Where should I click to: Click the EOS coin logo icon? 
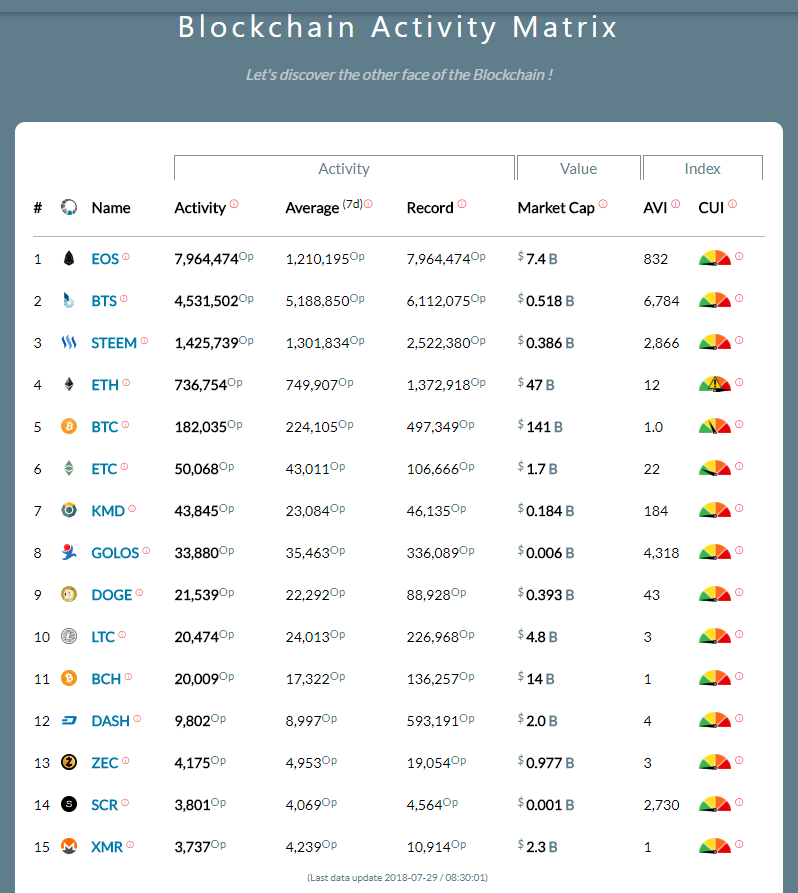tap(69, 259)
